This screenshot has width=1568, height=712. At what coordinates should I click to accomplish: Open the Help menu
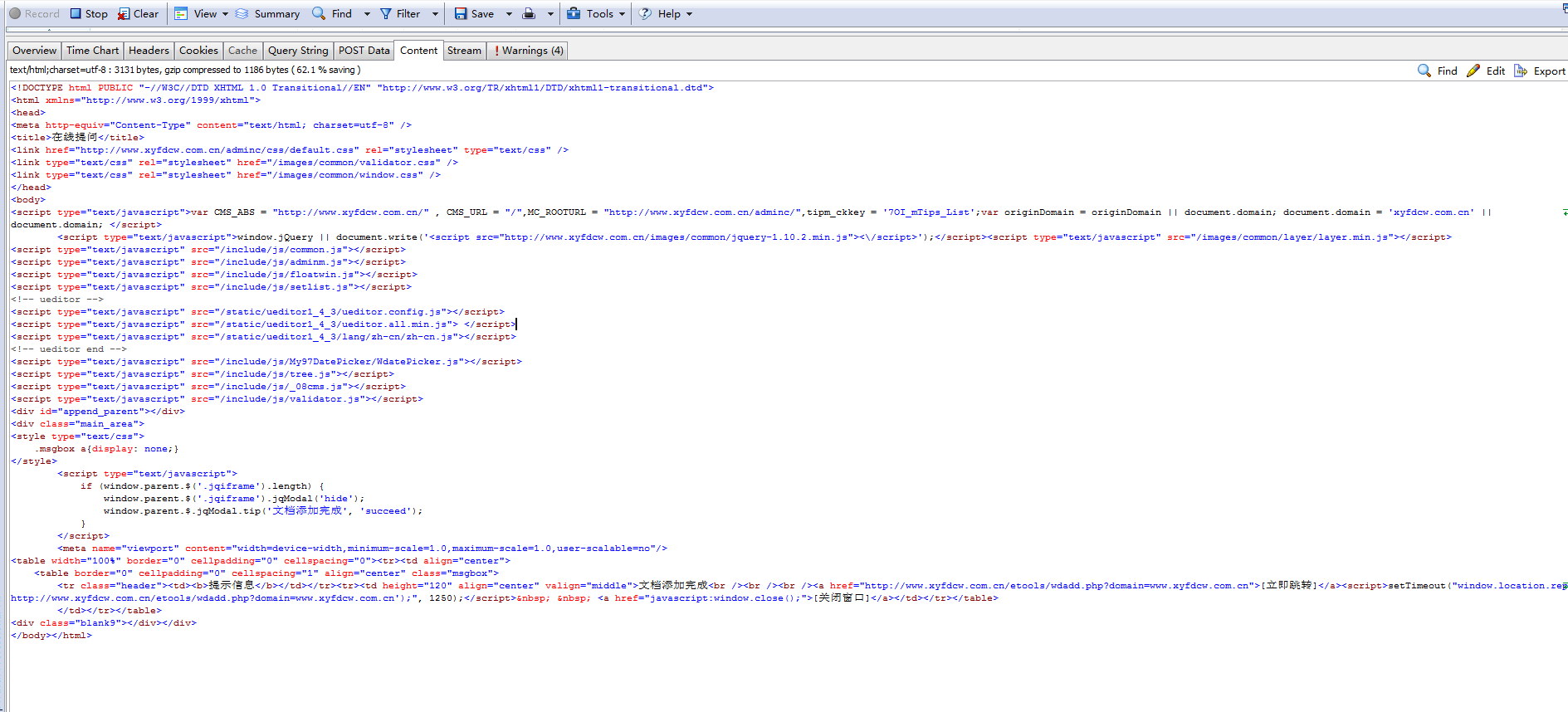click(665, 14)
